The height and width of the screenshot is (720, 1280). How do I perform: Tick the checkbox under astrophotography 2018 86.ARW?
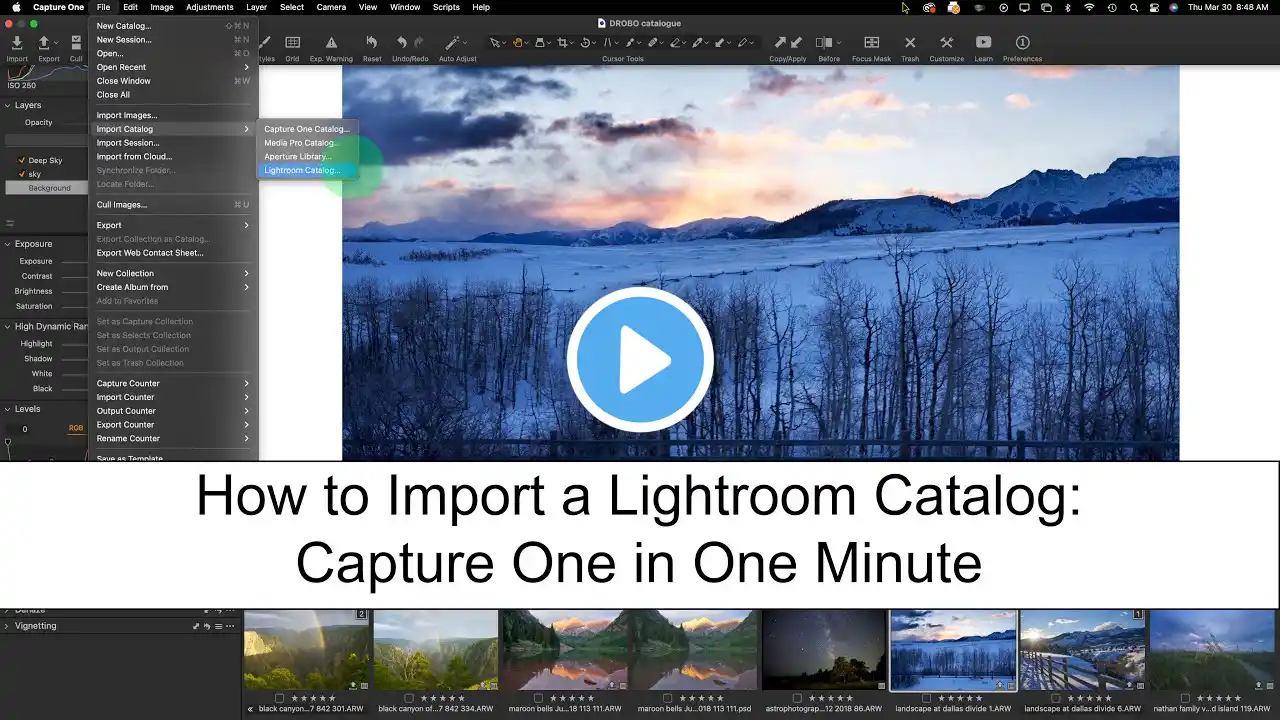pos(797,698)
